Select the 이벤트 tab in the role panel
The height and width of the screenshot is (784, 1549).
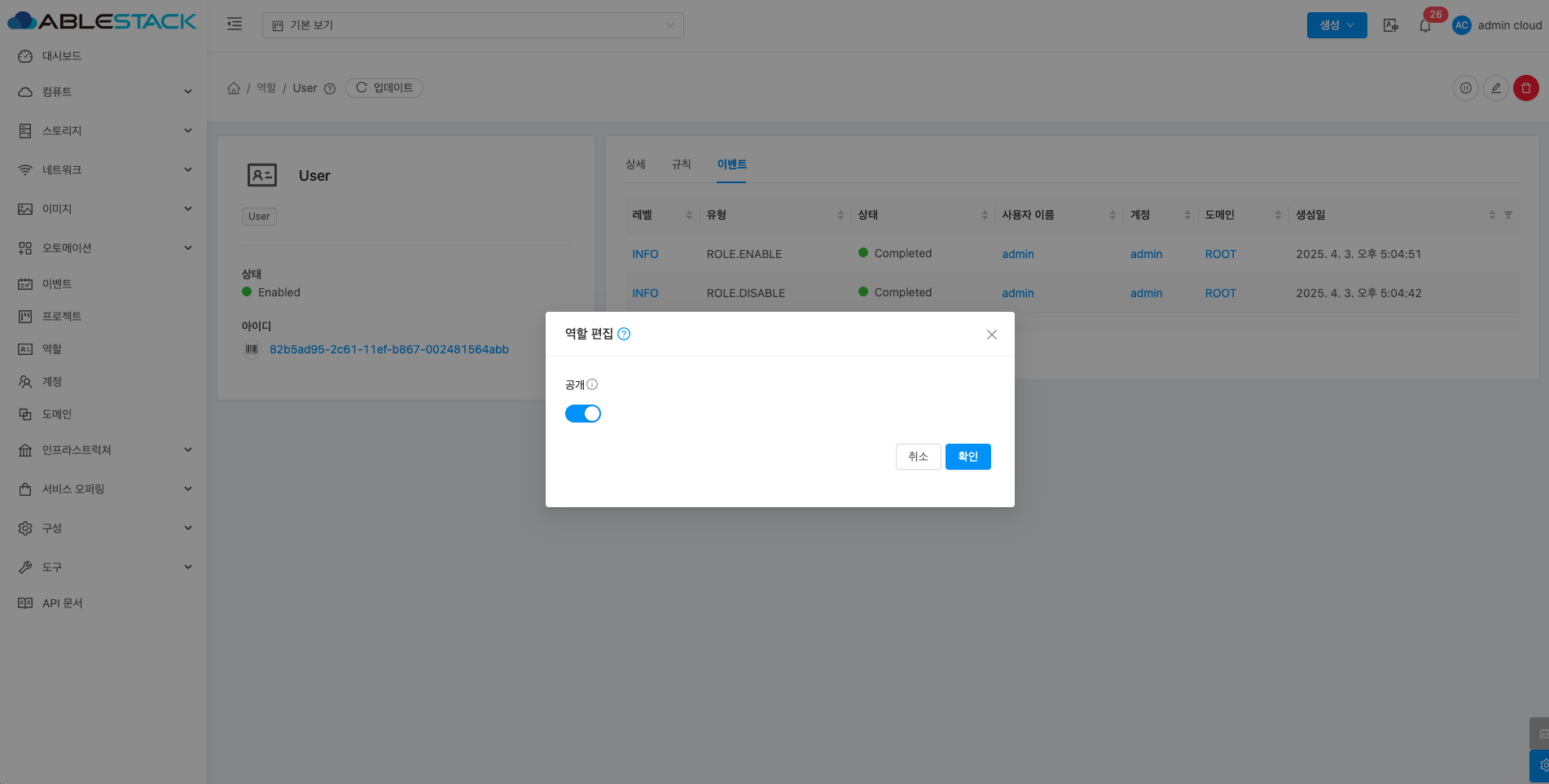pyautogui.click(x=731, y=164)
